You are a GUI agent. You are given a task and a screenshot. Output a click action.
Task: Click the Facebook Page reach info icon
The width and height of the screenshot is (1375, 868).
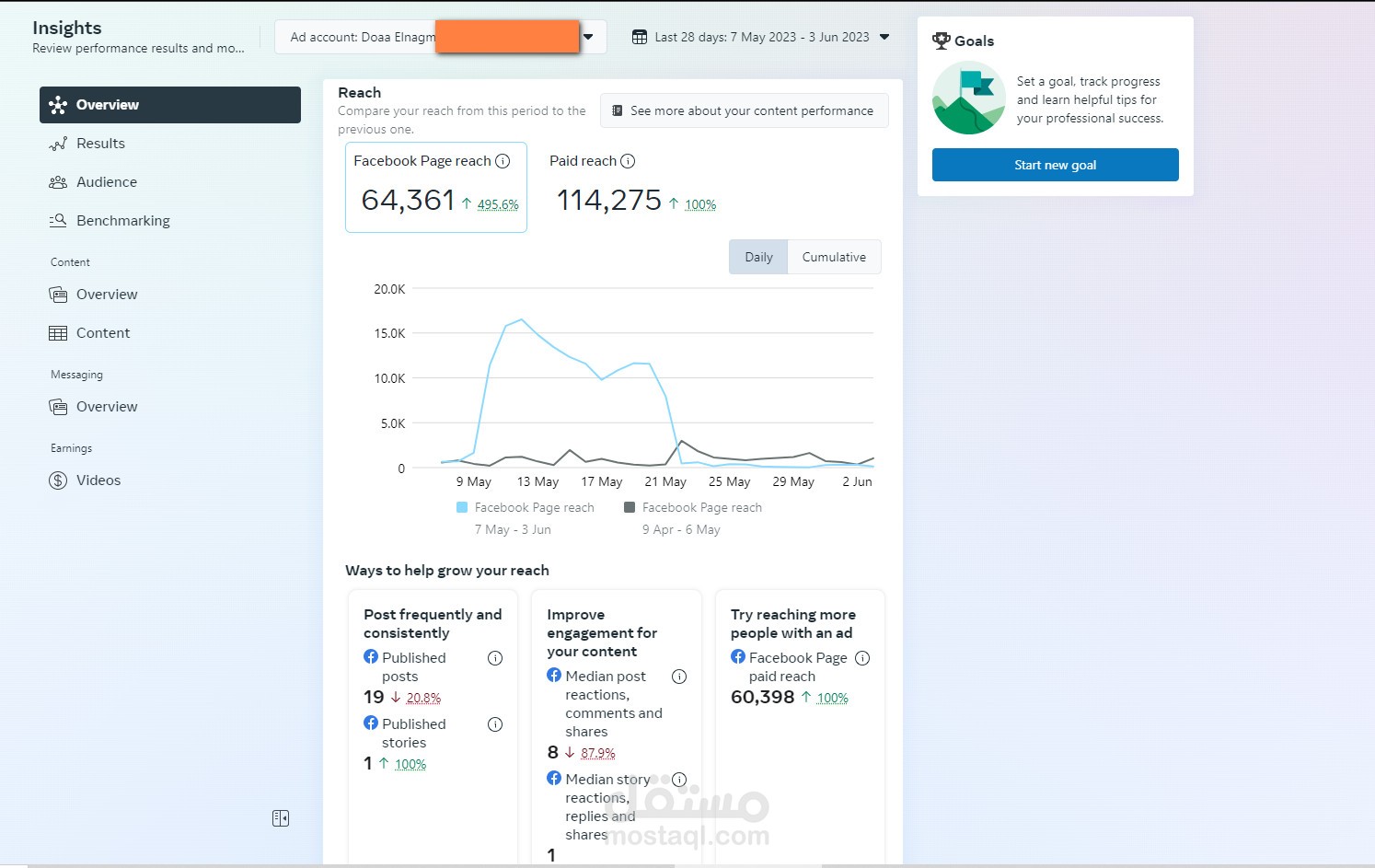click(503, 161)
